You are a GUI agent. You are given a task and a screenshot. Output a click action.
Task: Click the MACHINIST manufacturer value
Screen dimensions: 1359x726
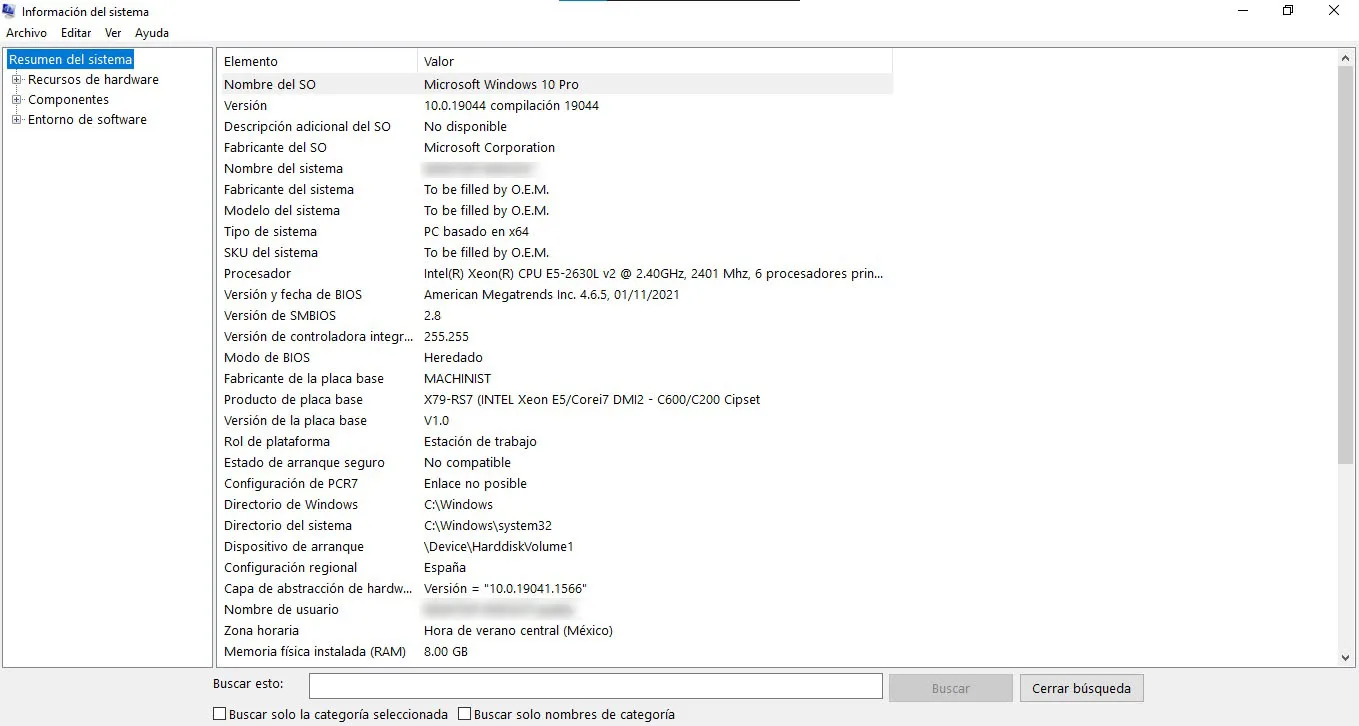(458, 379)
